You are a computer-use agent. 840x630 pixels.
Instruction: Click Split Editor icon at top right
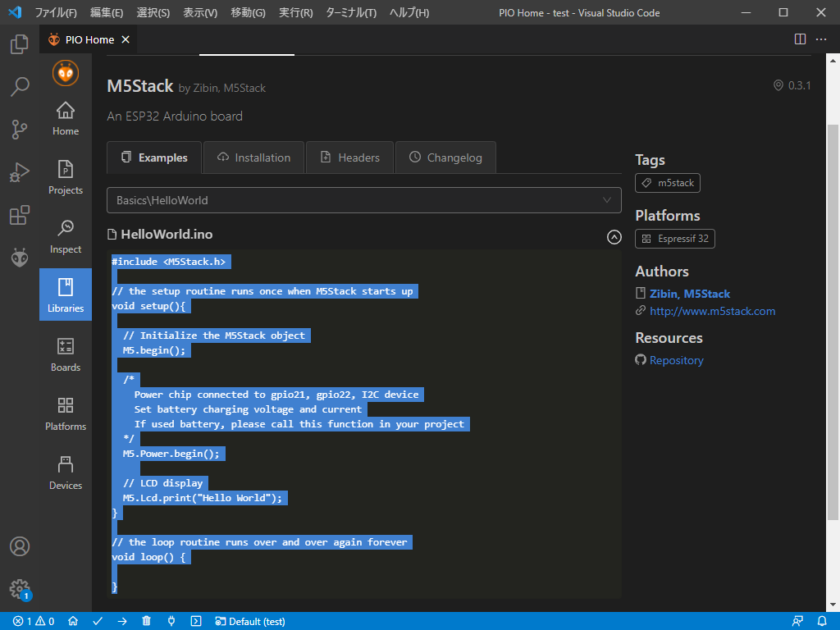[800, 39]
